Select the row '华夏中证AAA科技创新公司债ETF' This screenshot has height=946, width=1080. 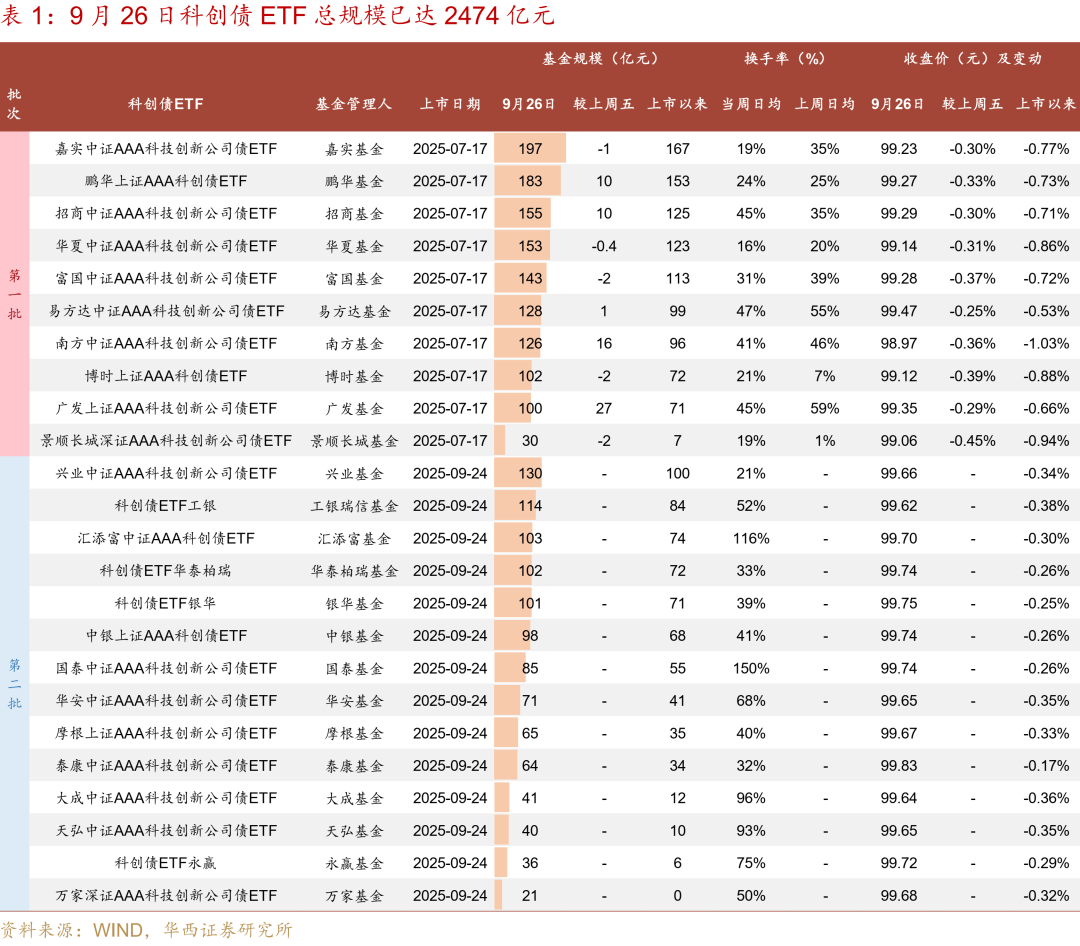click(554, 245)
